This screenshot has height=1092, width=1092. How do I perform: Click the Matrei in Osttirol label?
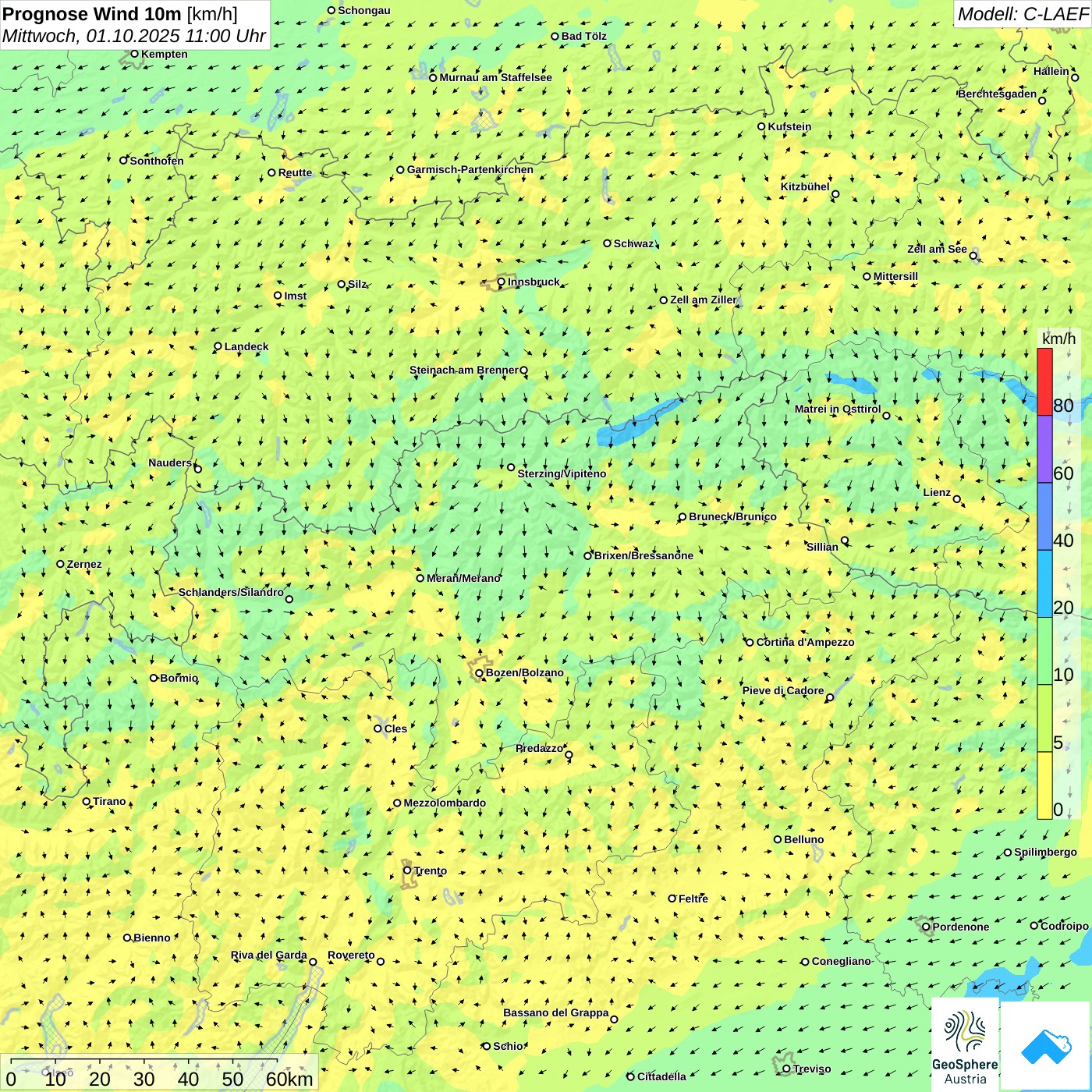838,409
